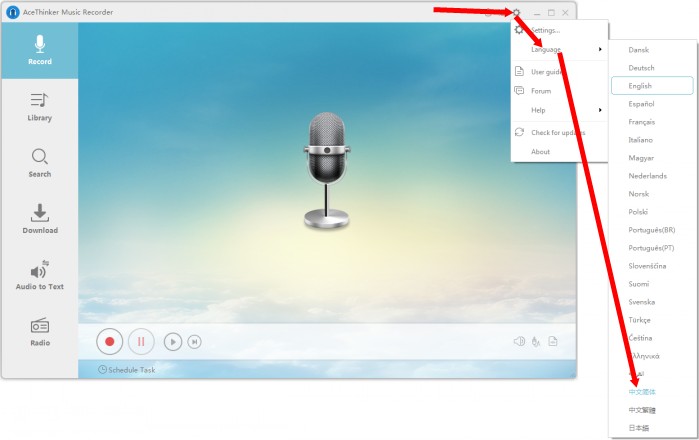Select Nederlands language
This screenshot has width=699, height=440.
(647, 176)
